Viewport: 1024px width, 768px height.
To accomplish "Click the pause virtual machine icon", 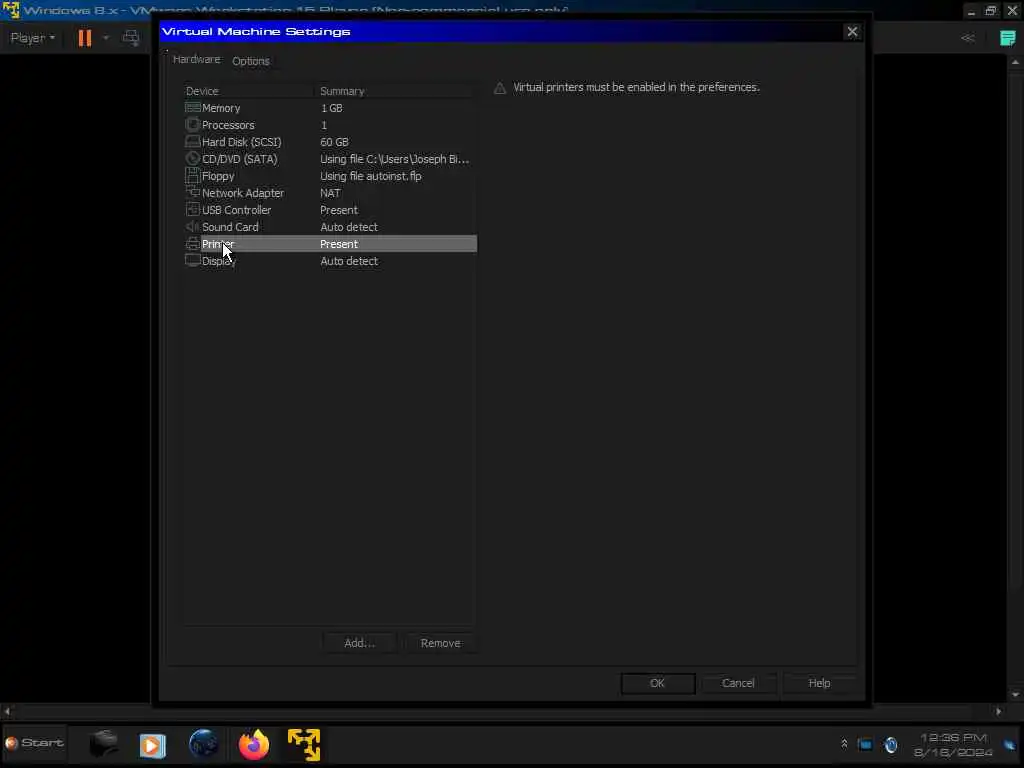I will pos(85,38).
